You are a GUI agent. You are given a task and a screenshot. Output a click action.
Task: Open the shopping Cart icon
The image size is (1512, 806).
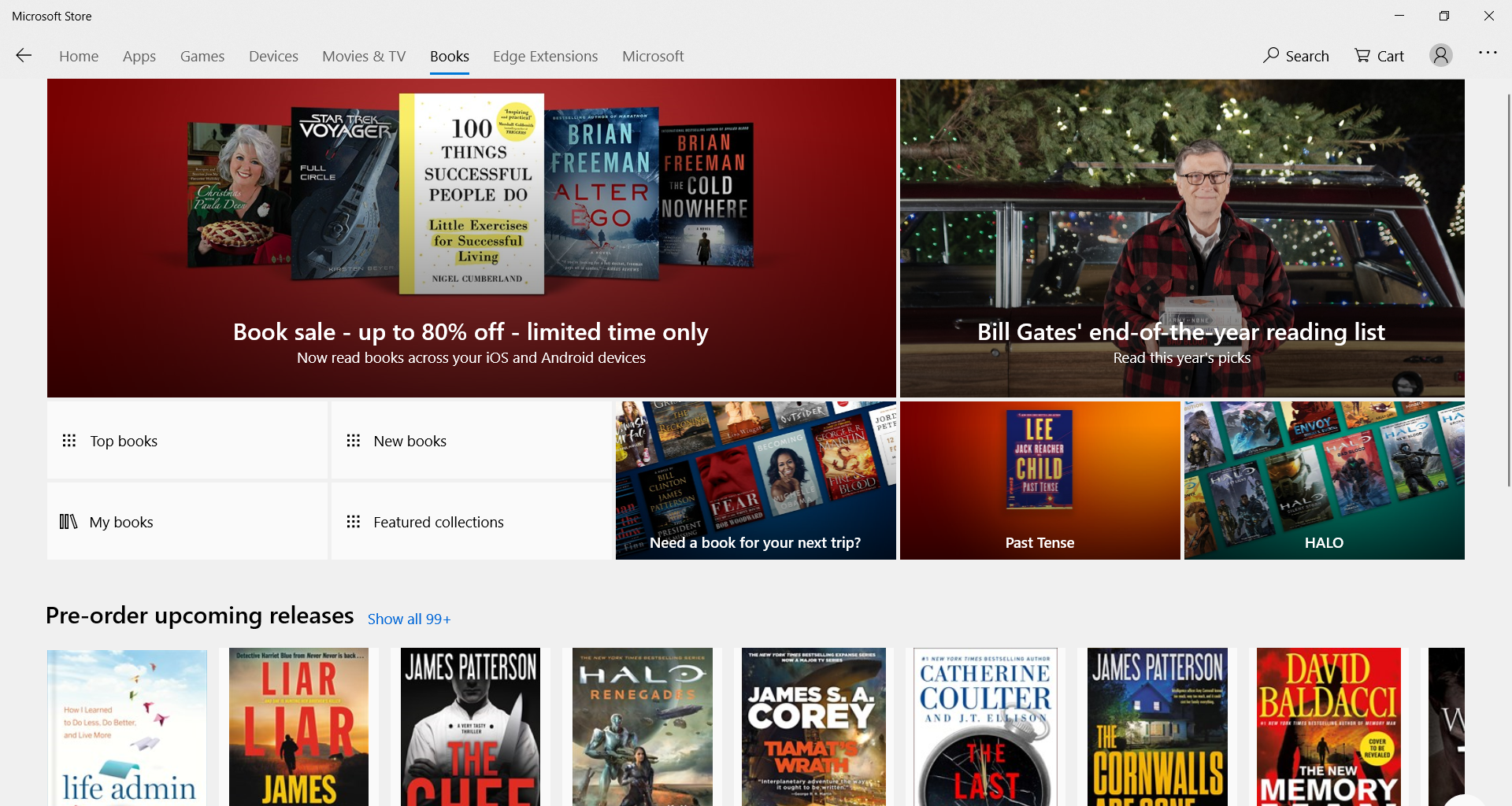click(x=1362, y=55)
